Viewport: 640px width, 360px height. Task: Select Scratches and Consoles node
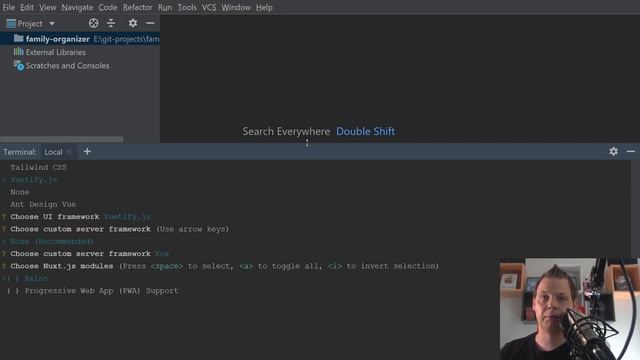(x=67, y=66)
